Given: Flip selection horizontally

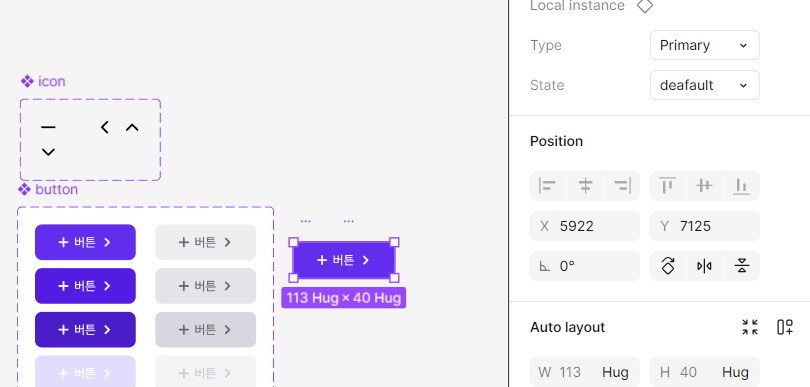Looking at the screenshot, I should 705,266.
